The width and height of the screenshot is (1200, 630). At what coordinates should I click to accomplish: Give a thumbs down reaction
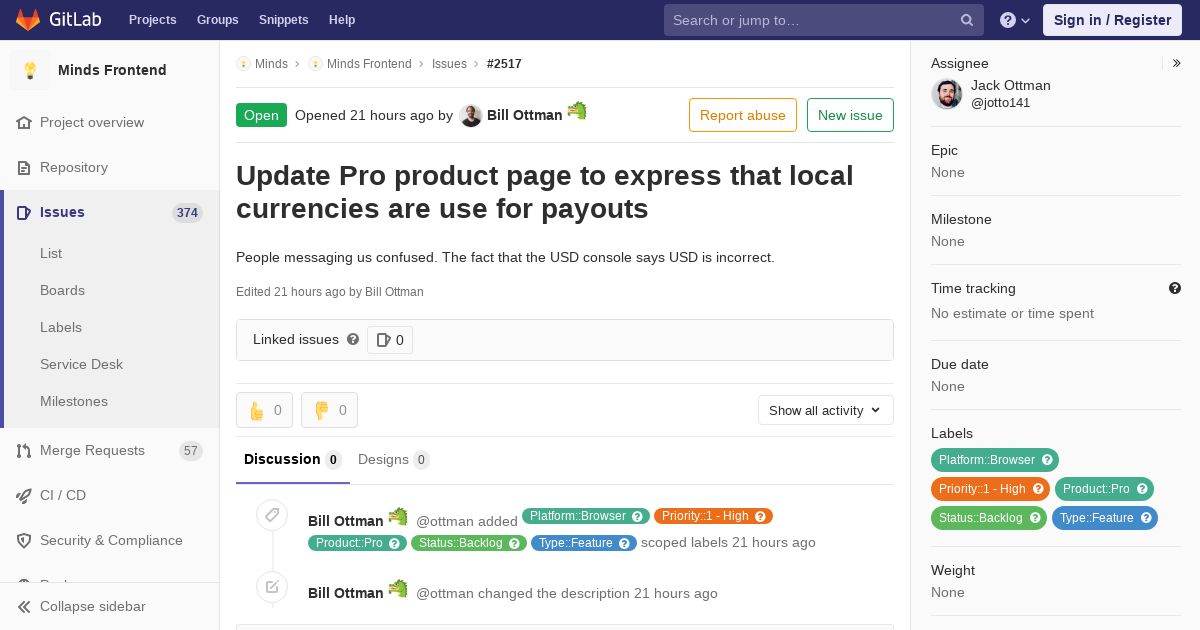[329, 410]
